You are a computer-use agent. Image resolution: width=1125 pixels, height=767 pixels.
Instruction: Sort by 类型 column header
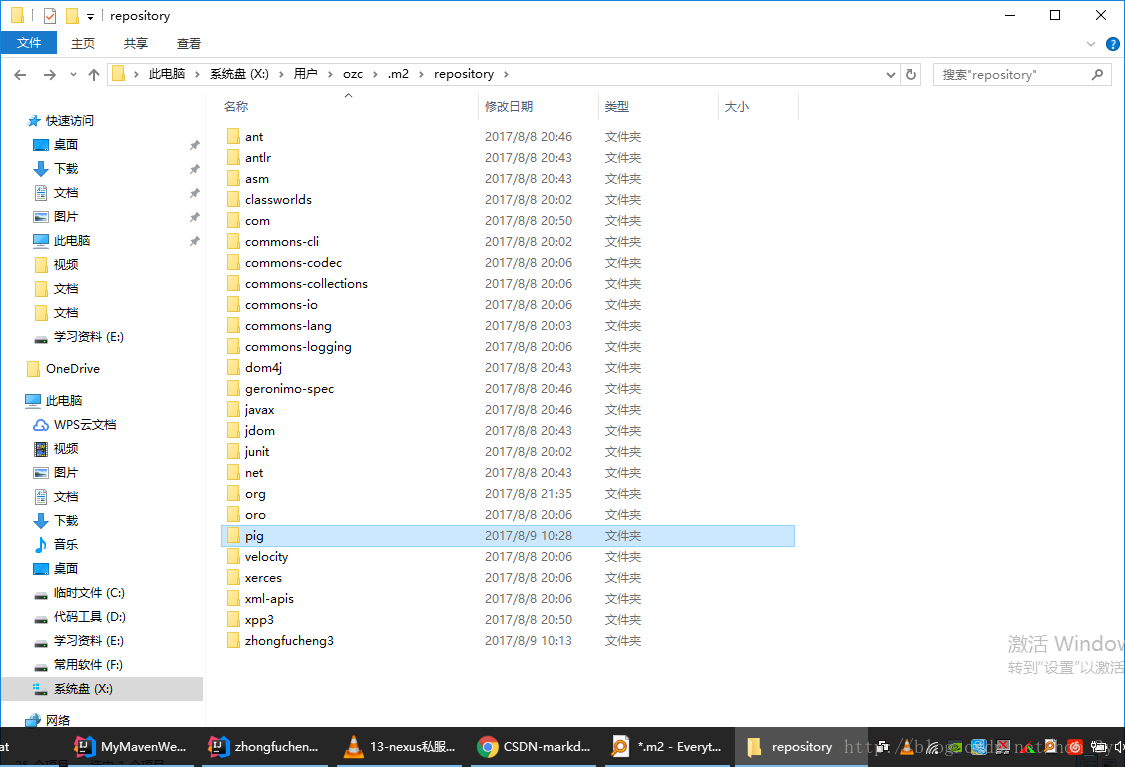point(616,107)
